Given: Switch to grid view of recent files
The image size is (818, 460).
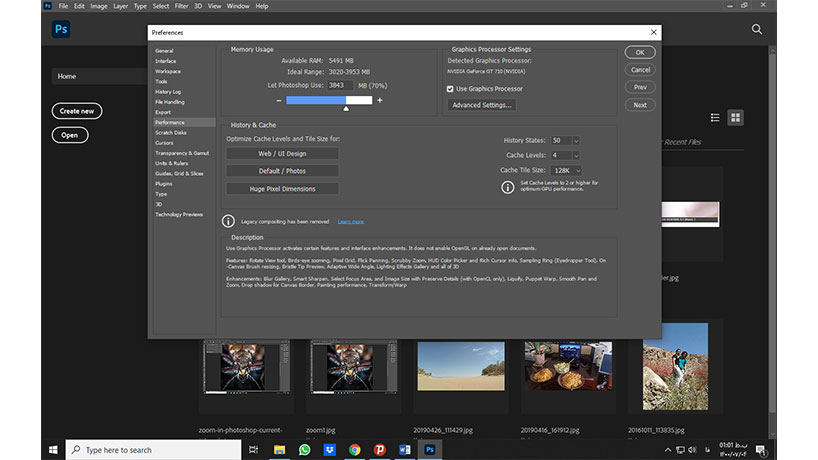Looking at the screenshot, I should coord(736,118).
